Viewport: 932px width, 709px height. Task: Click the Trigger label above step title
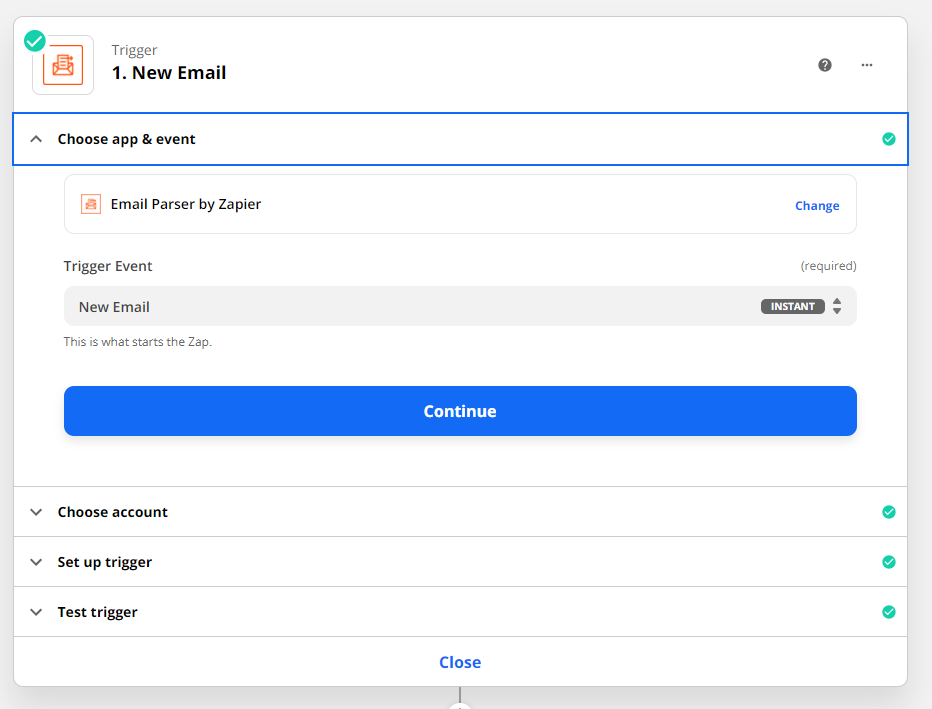click(x=134, y=50)
